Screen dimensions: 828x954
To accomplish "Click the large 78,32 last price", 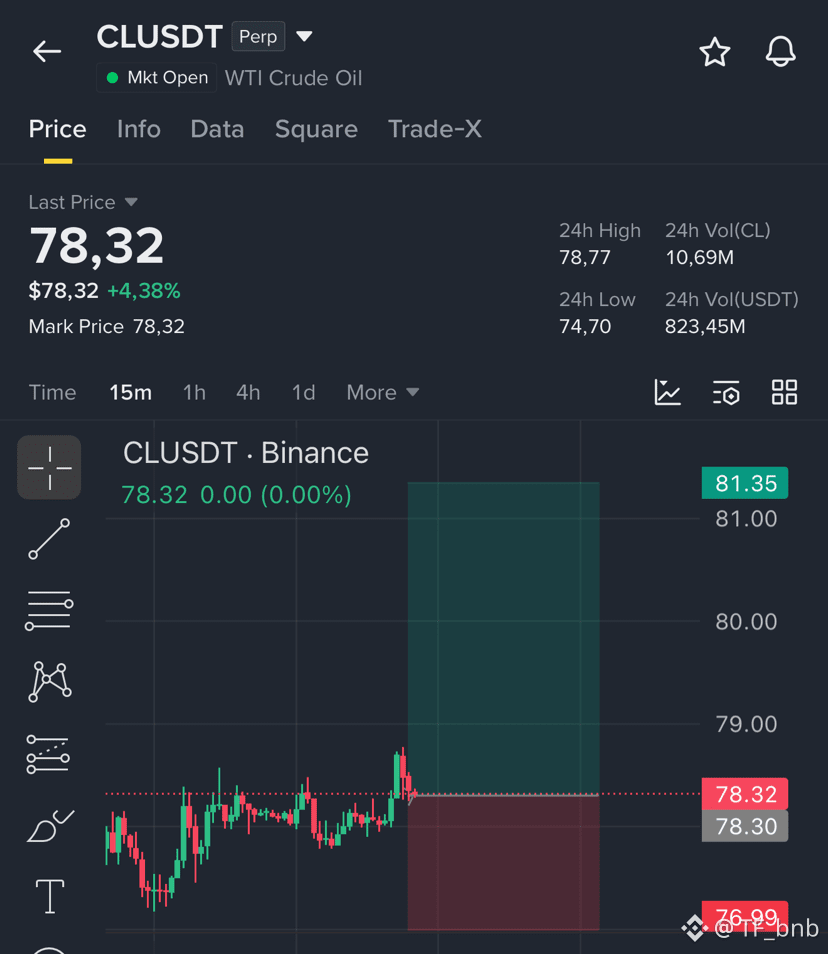I will pyautogui.click(x=97, y=246).
